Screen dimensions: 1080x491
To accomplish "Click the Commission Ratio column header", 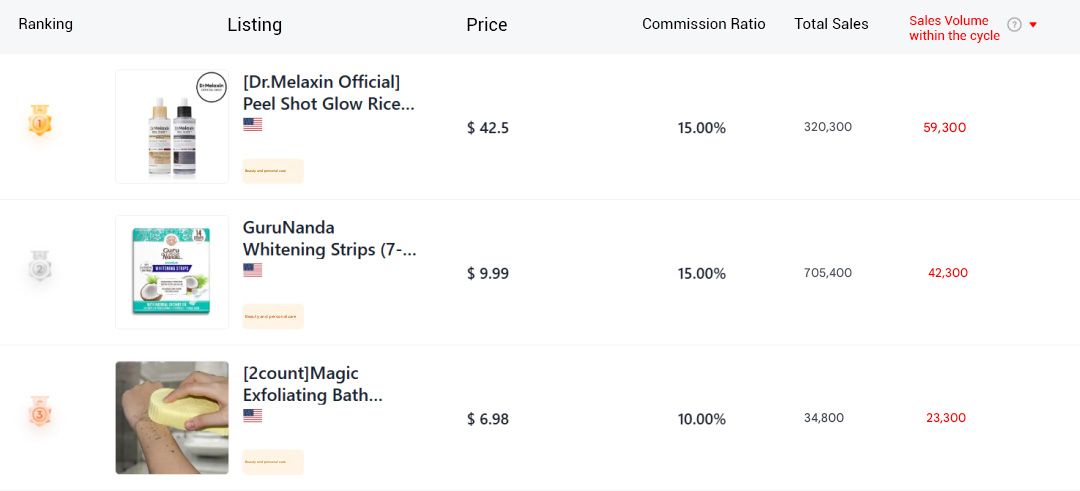I will tap(703, 24).
